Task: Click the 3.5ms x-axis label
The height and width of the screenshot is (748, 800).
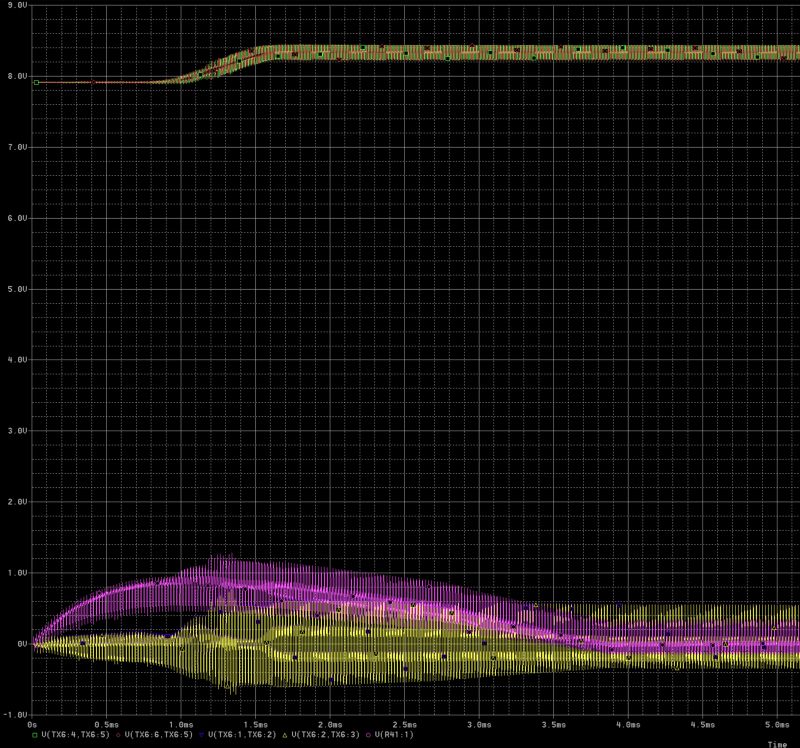Action: 554,725
